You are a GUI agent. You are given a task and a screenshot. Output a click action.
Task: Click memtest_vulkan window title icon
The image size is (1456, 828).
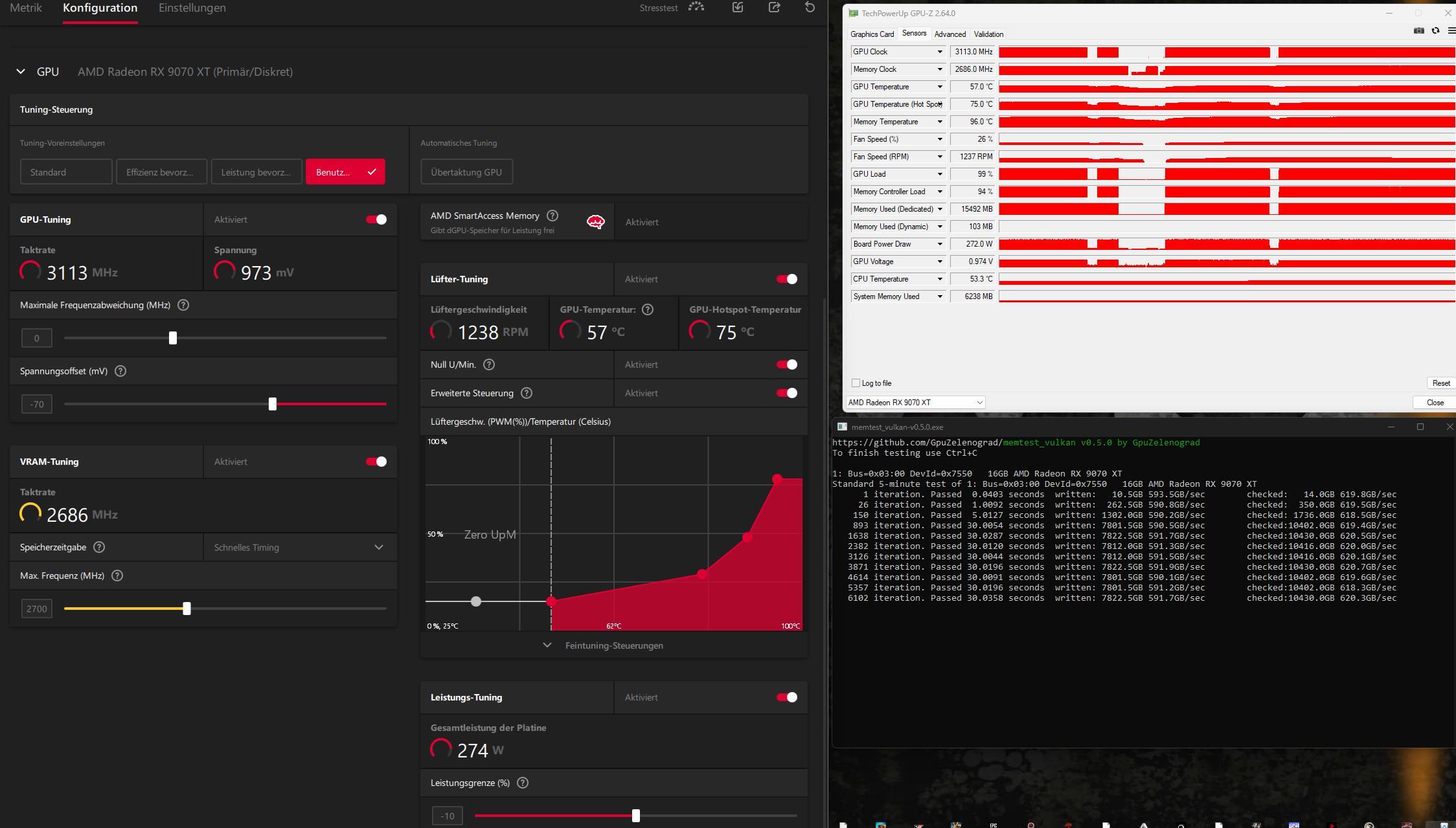pyautogui.click(x=842, y=427)
